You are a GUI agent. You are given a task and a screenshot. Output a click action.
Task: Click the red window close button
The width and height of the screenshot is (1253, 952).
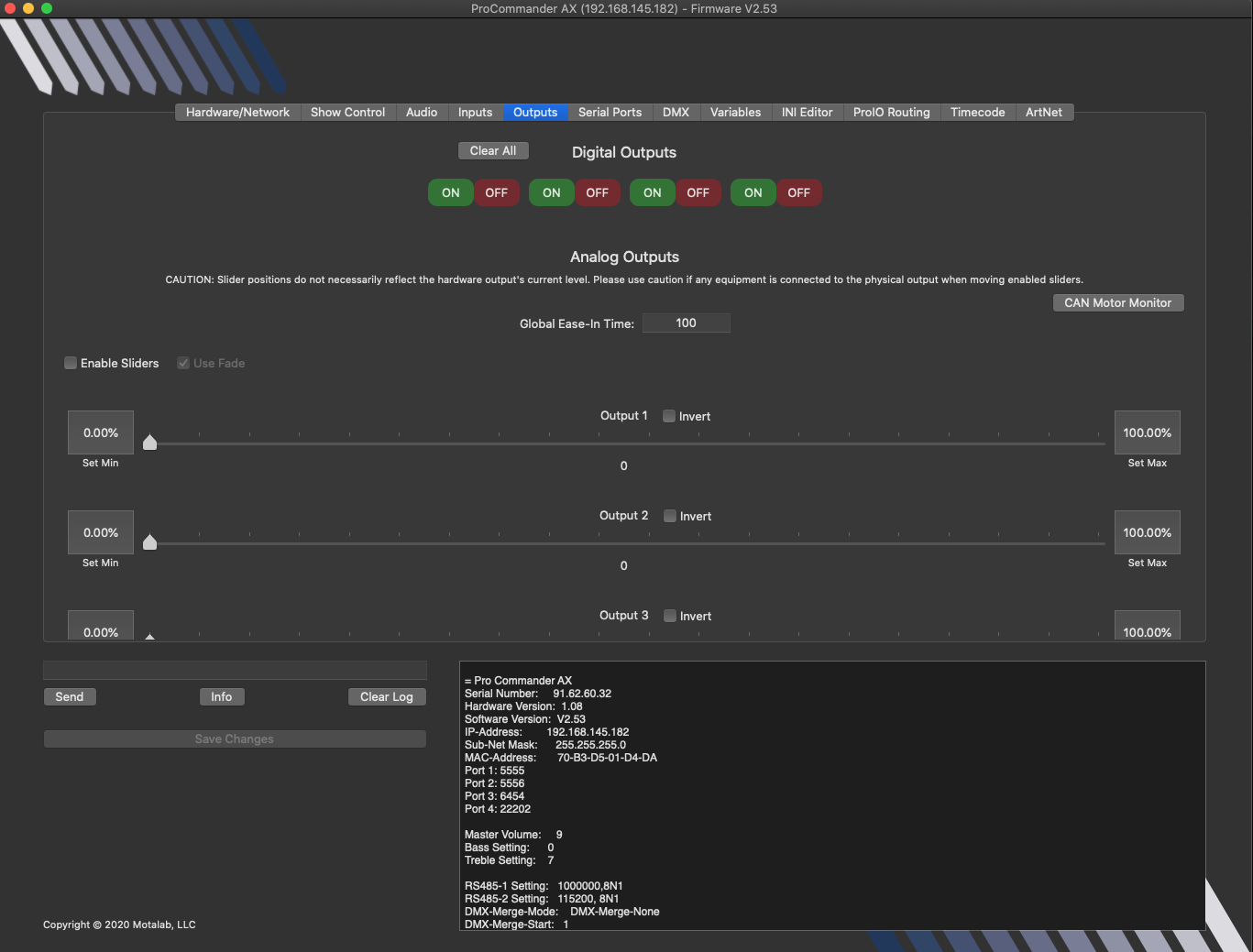coord(10,8)
